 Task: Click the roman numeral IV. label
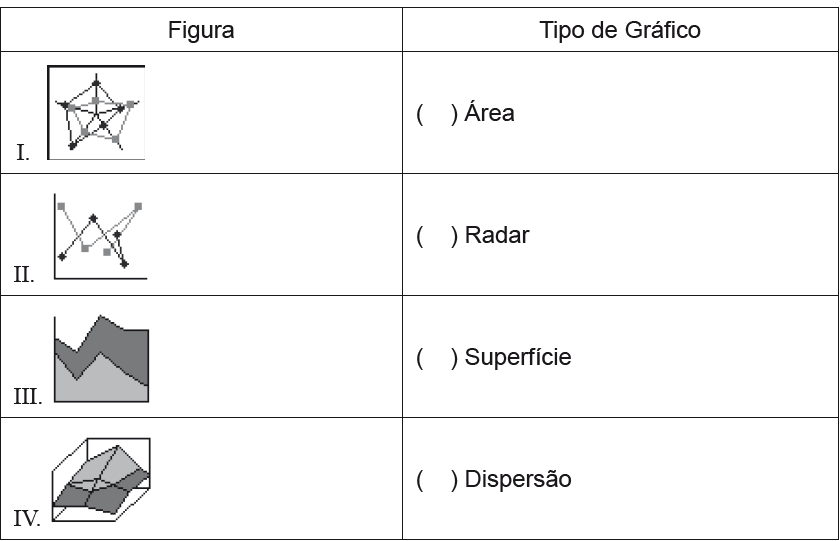(27, 519)
